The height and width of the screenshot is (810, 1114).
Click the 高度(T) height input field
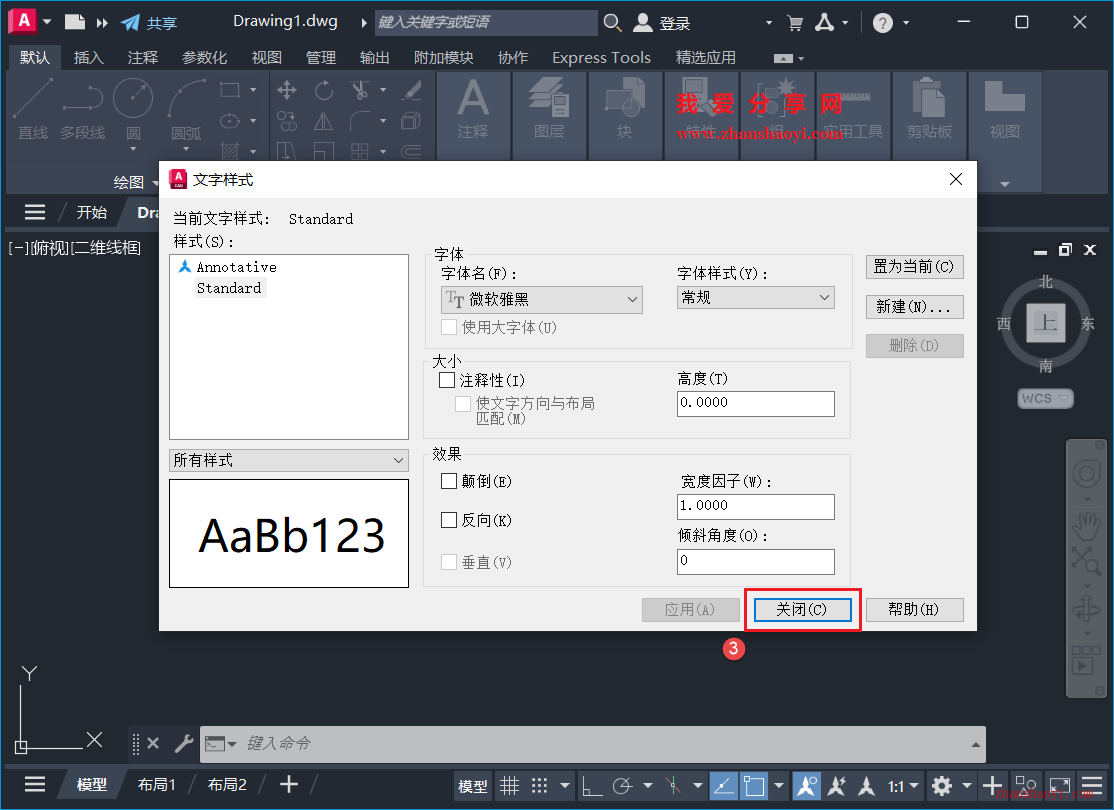(756, 403)
